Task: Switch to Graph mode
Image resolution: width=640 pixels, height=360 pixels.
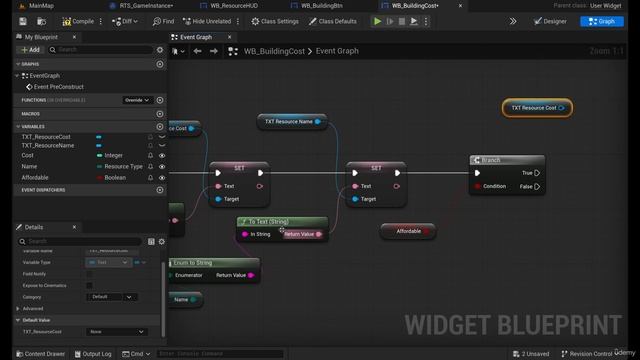Action: (x=602, y=21)
